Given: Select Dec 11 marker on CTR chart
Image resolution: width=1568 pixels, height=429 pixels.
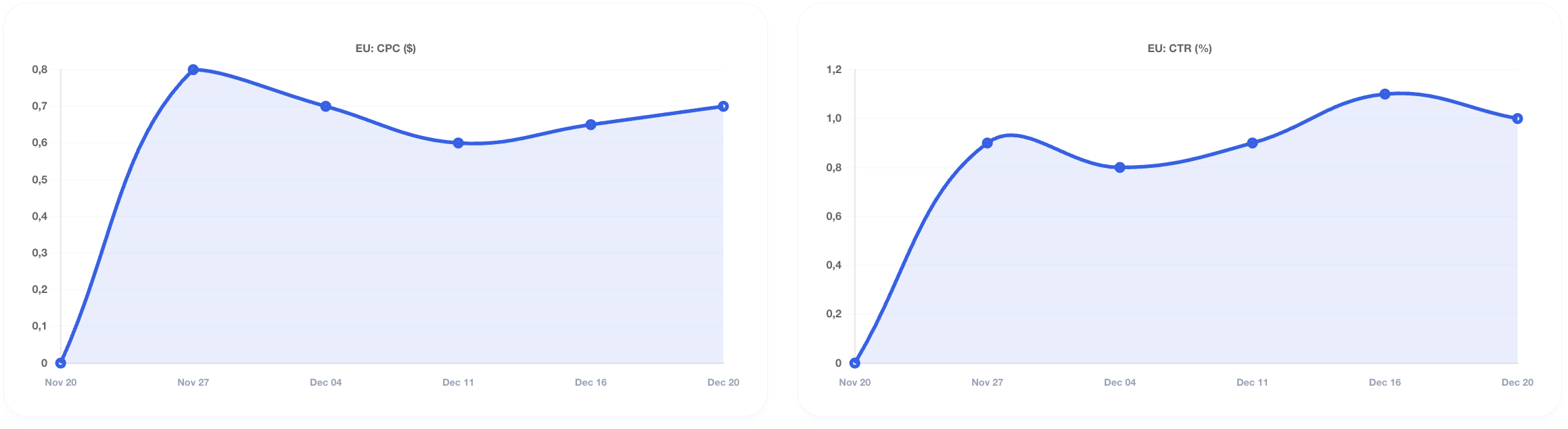Looking at the screenshot, I should coord(1253,143).
